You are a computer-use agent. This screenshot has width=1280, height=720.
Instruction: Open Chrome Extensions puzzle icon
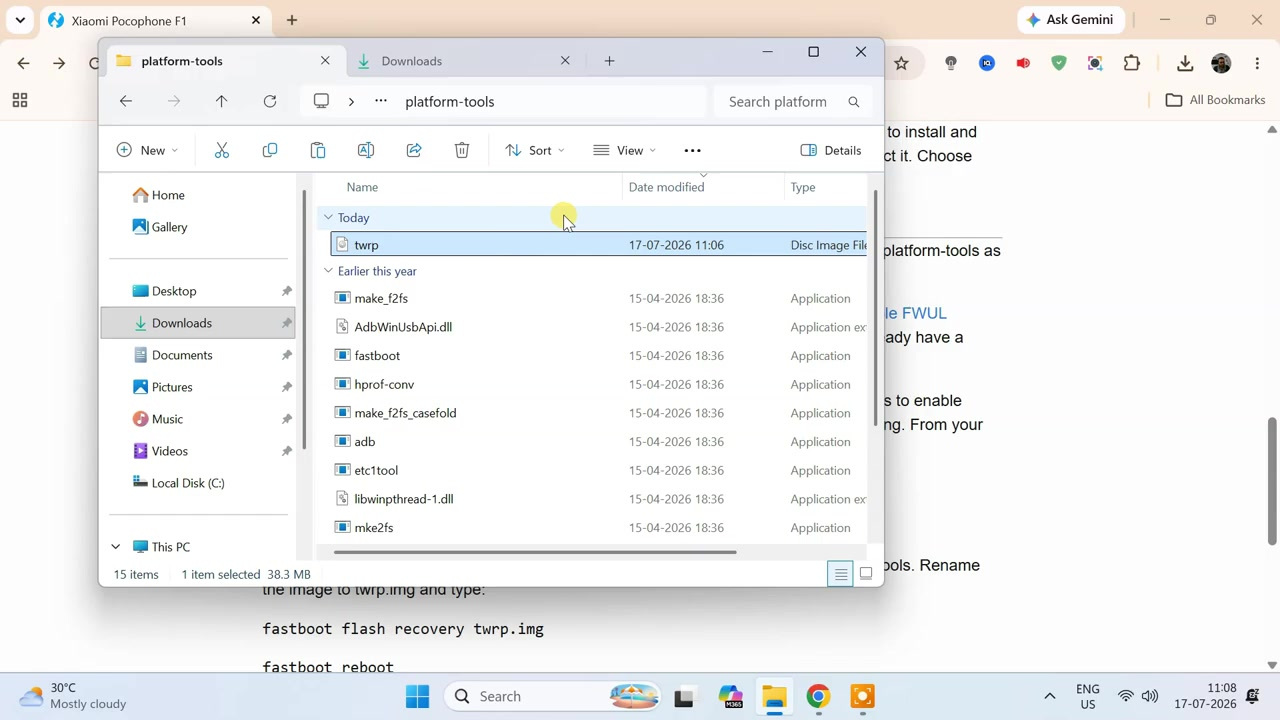(1132, 63)
